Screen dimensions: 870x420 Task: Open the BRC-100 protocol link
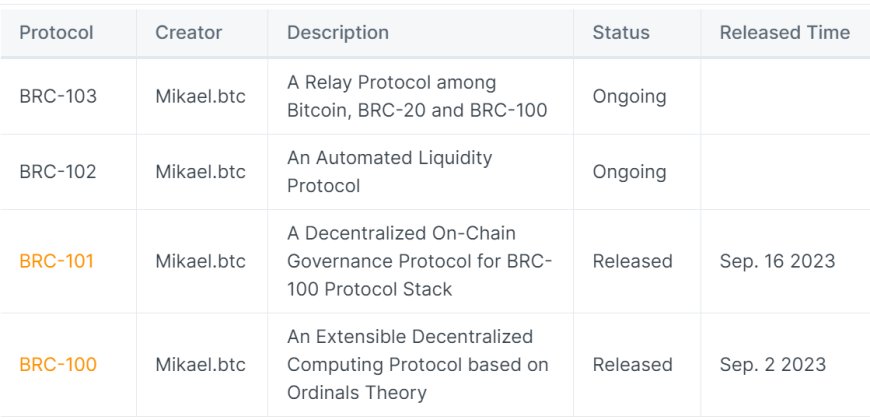click(x=58, y=365)
